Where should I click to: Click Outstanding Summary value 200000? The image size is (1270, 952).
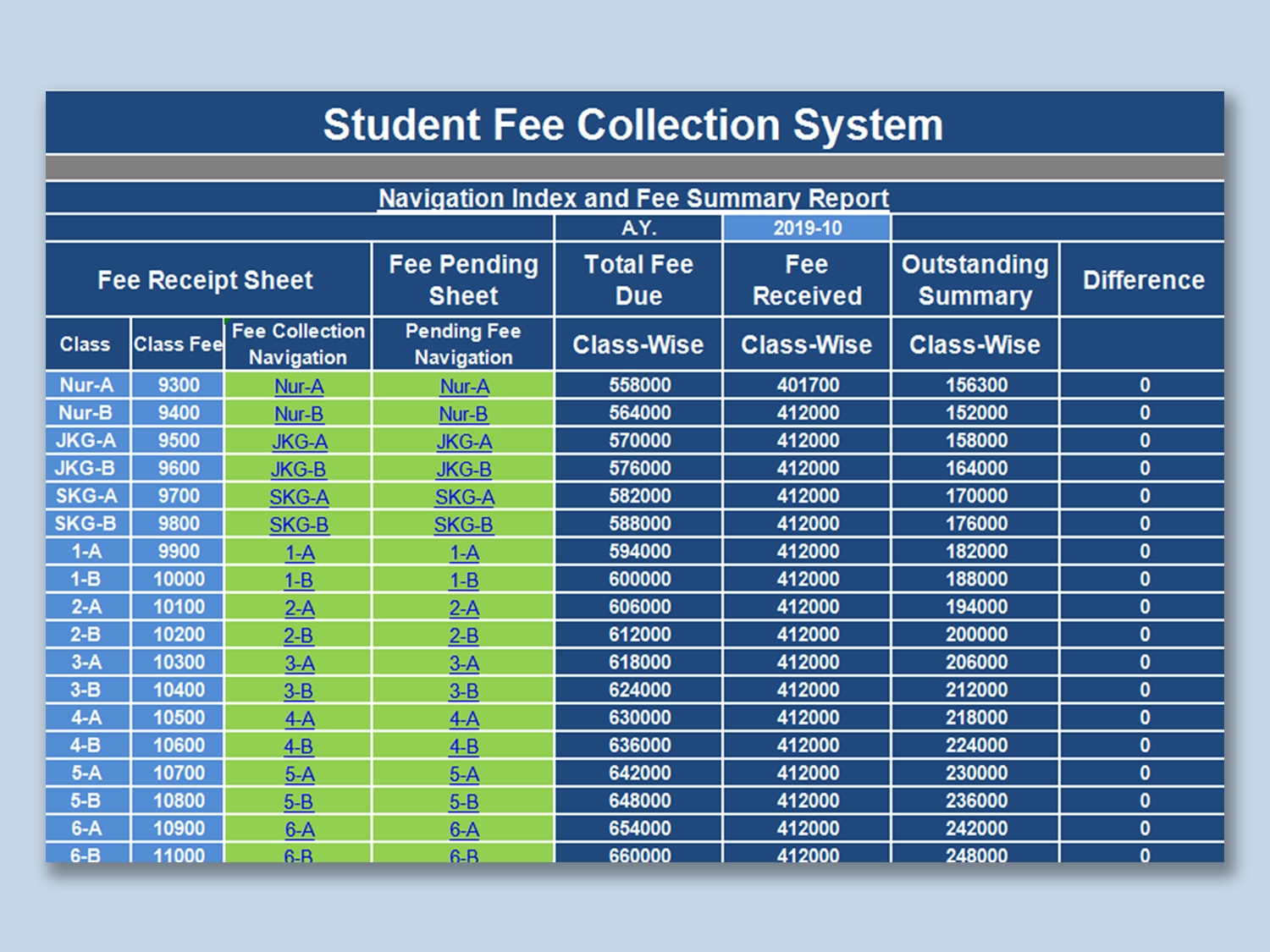[975, 635]
